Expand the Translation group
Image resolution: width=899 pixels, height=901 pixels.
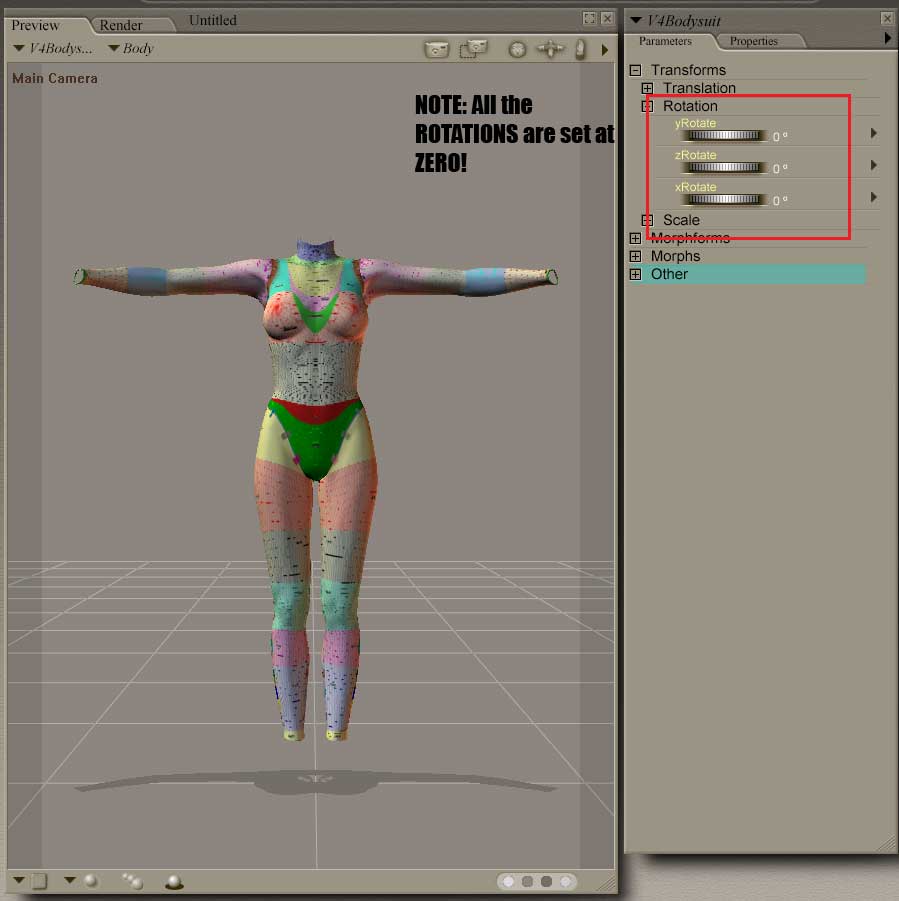pos(647,88)
